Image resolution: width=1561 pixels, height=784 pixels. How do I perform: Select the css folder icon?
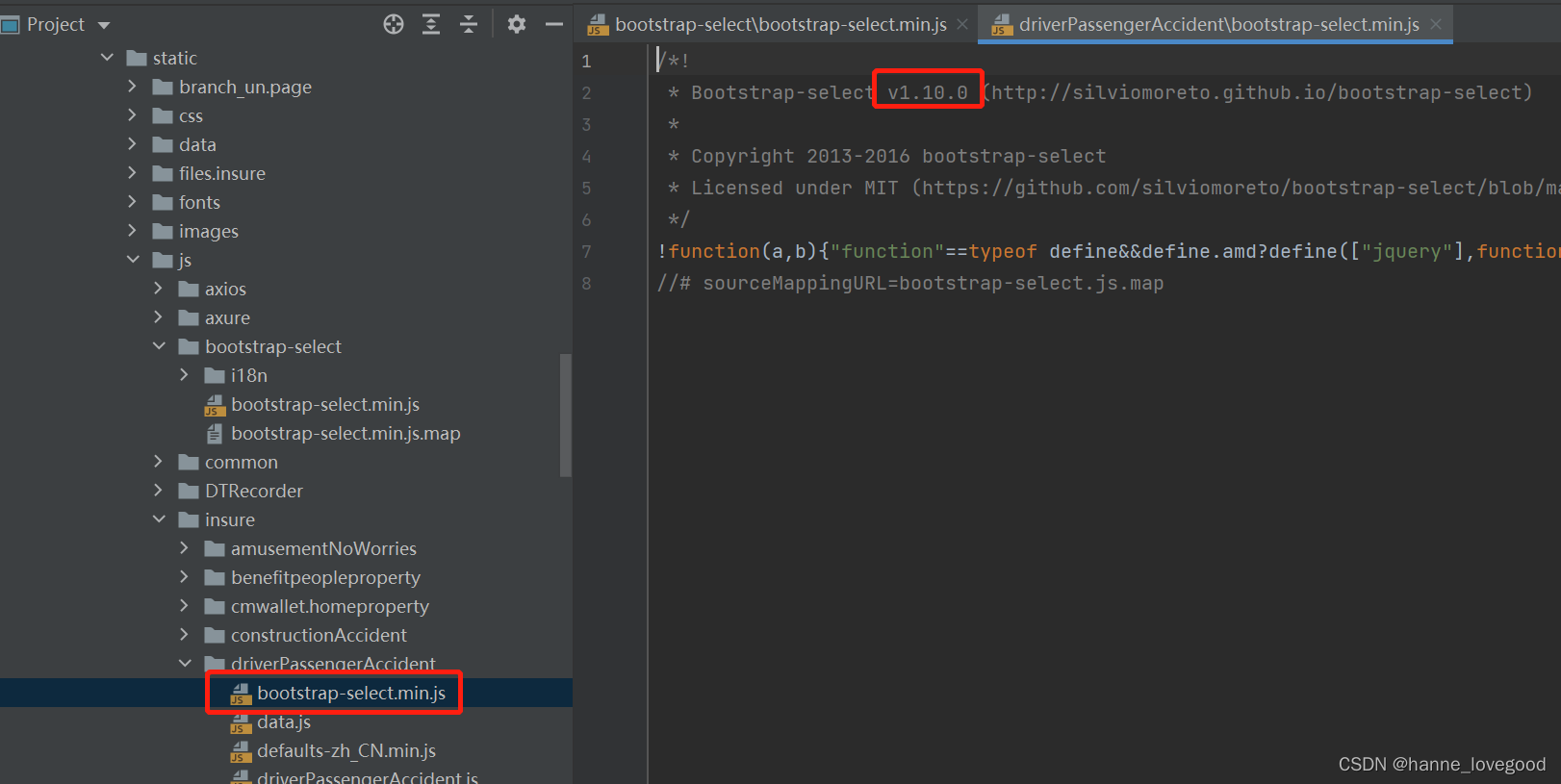(x=163, y=115)
